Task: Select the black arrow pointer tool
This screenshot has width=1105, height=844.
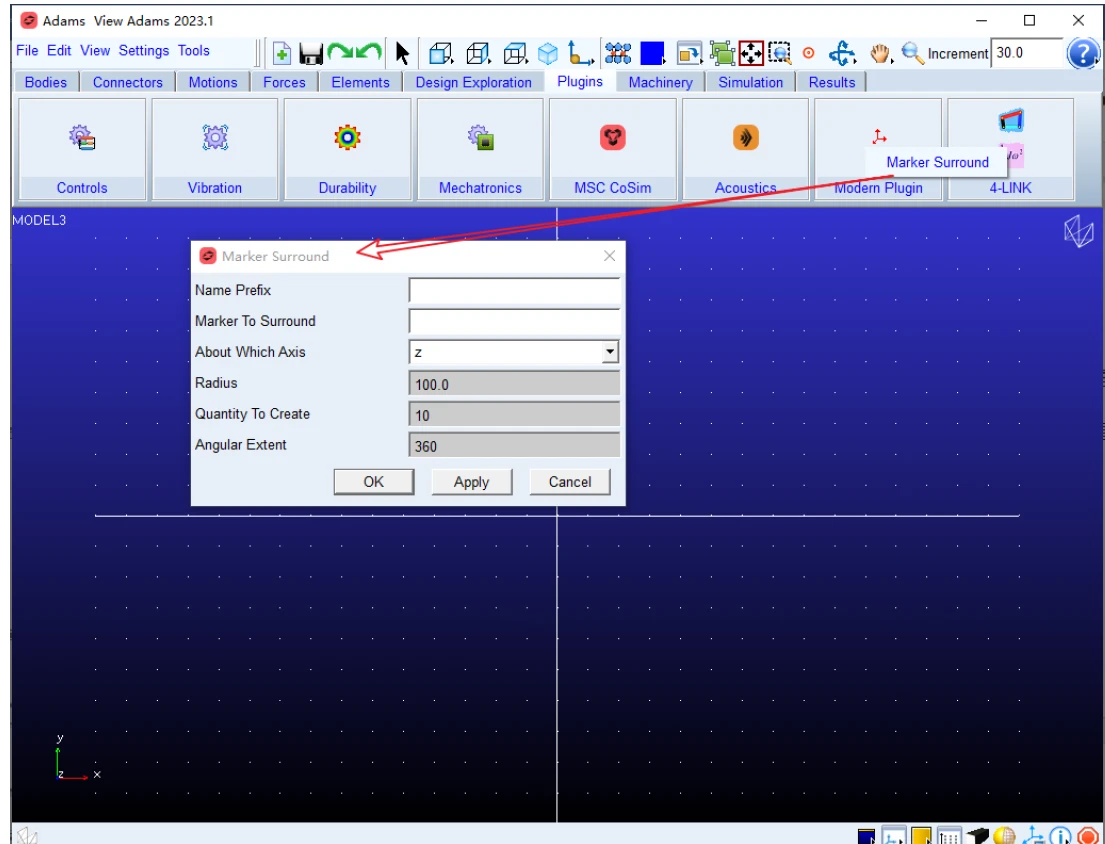Action: coord(402,53)
